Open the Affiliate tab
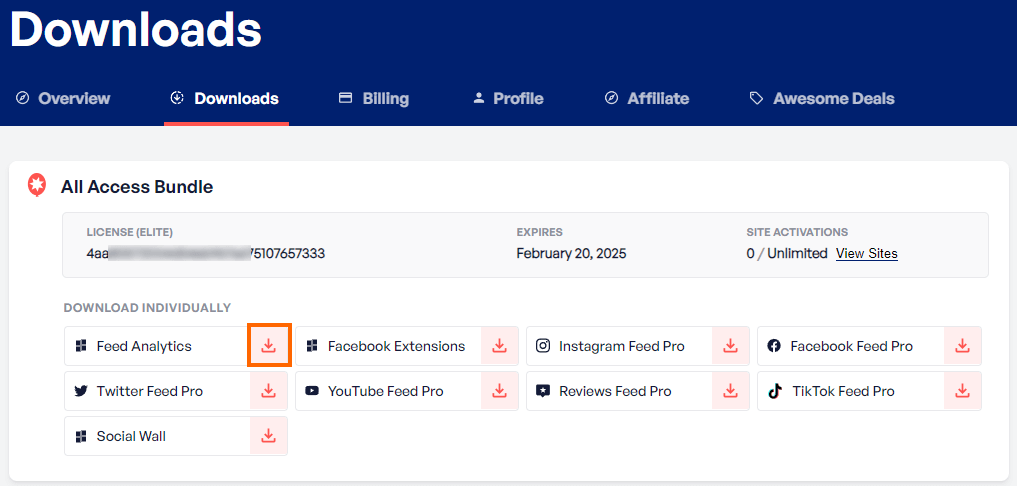Image resolution: width=1017 pixels, height=486 pixels. click(x=647, y=98)
